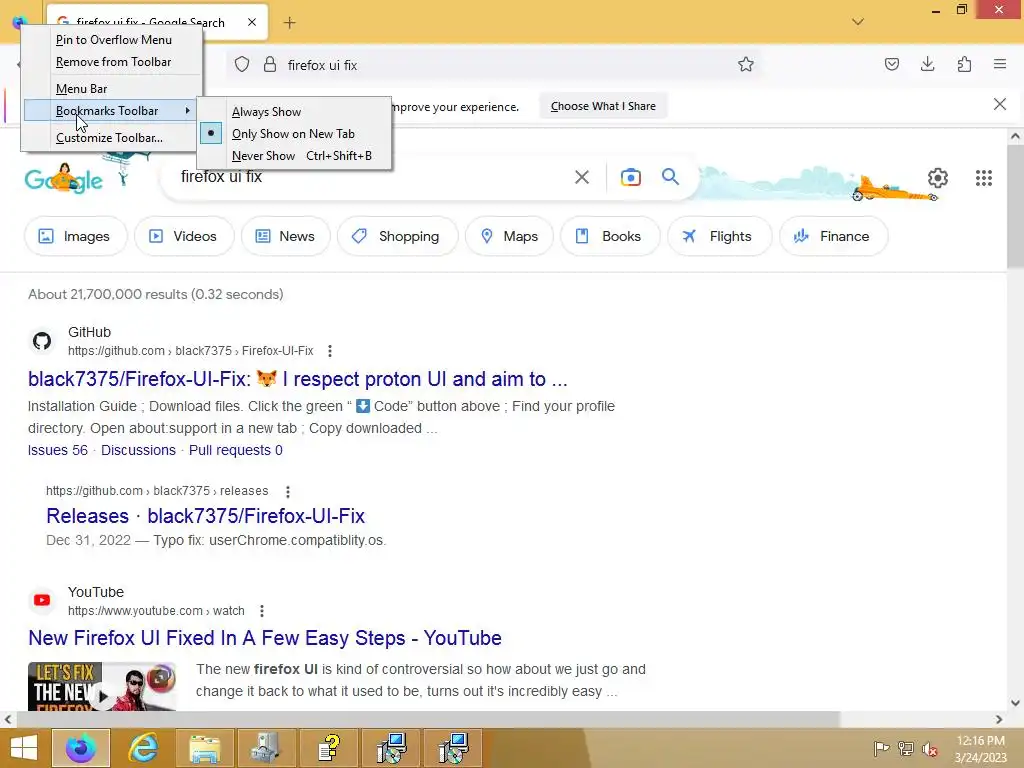Toggle the Menu Bar entry
1024x768 pixels.
click(x=112, y=88)
